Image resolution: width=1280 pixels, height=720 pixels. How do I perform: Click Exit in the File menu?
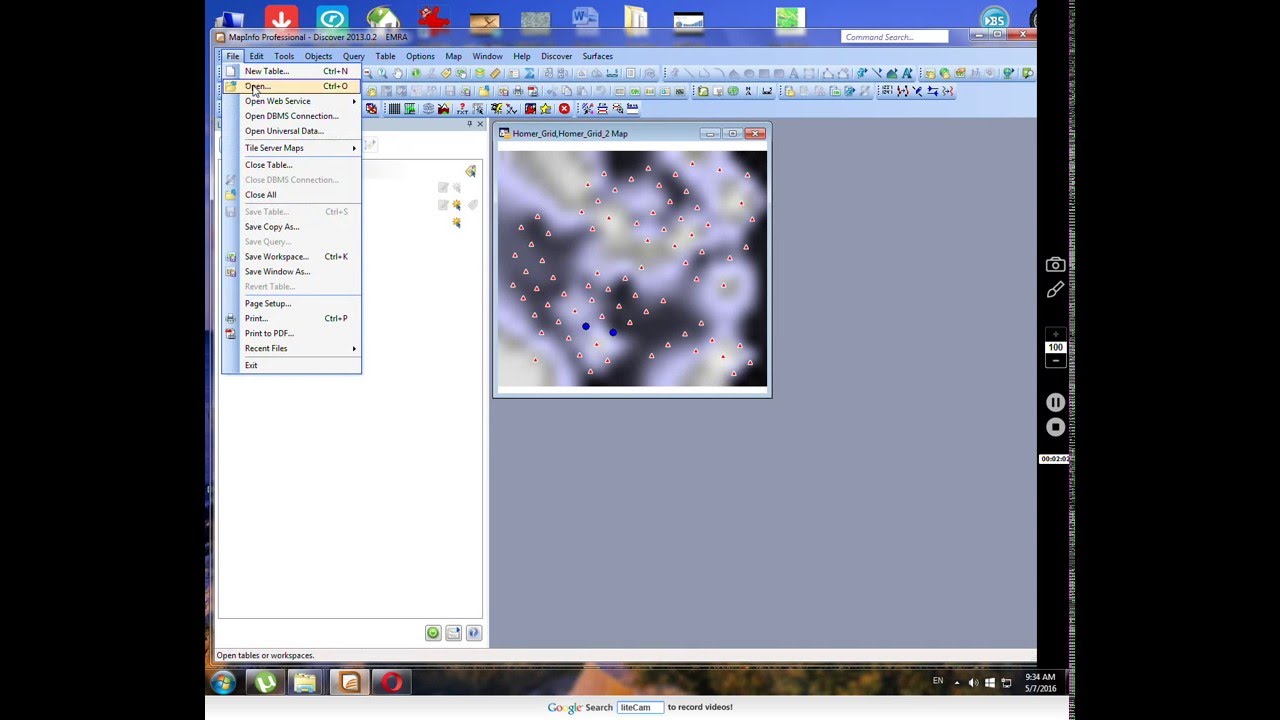pos(291,366)
